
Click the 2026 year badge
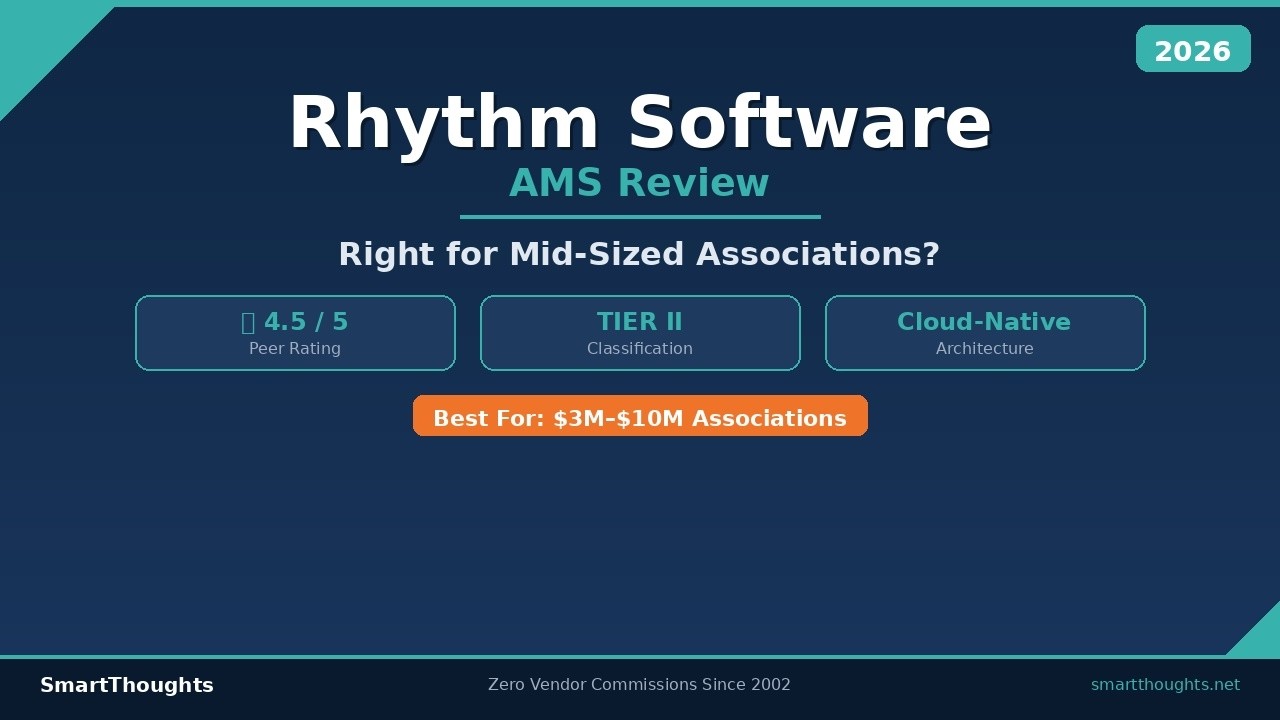click(1193, 49)
